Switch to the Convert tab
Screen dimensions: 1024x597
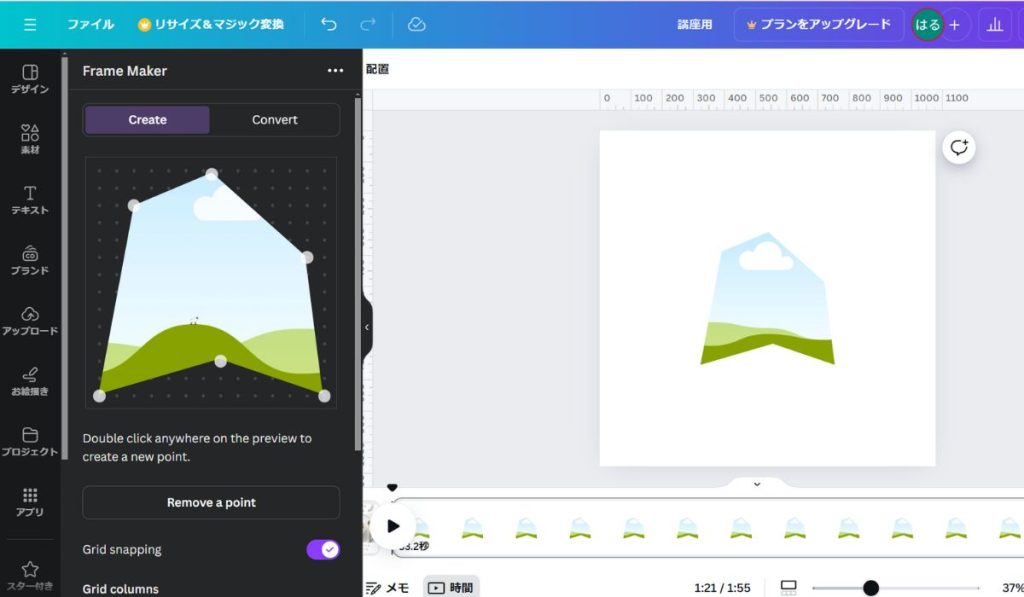tap(274, 120)
